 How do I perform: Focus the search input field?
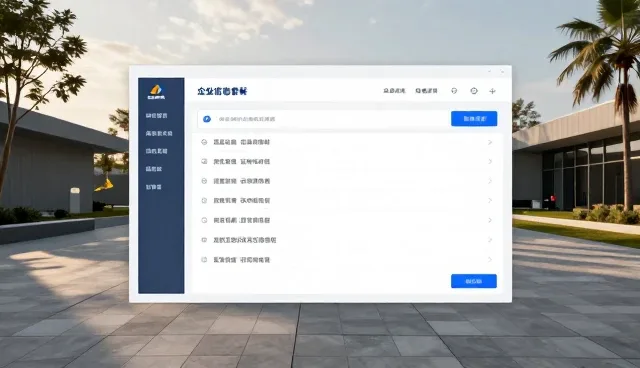(x=323, y=119)
